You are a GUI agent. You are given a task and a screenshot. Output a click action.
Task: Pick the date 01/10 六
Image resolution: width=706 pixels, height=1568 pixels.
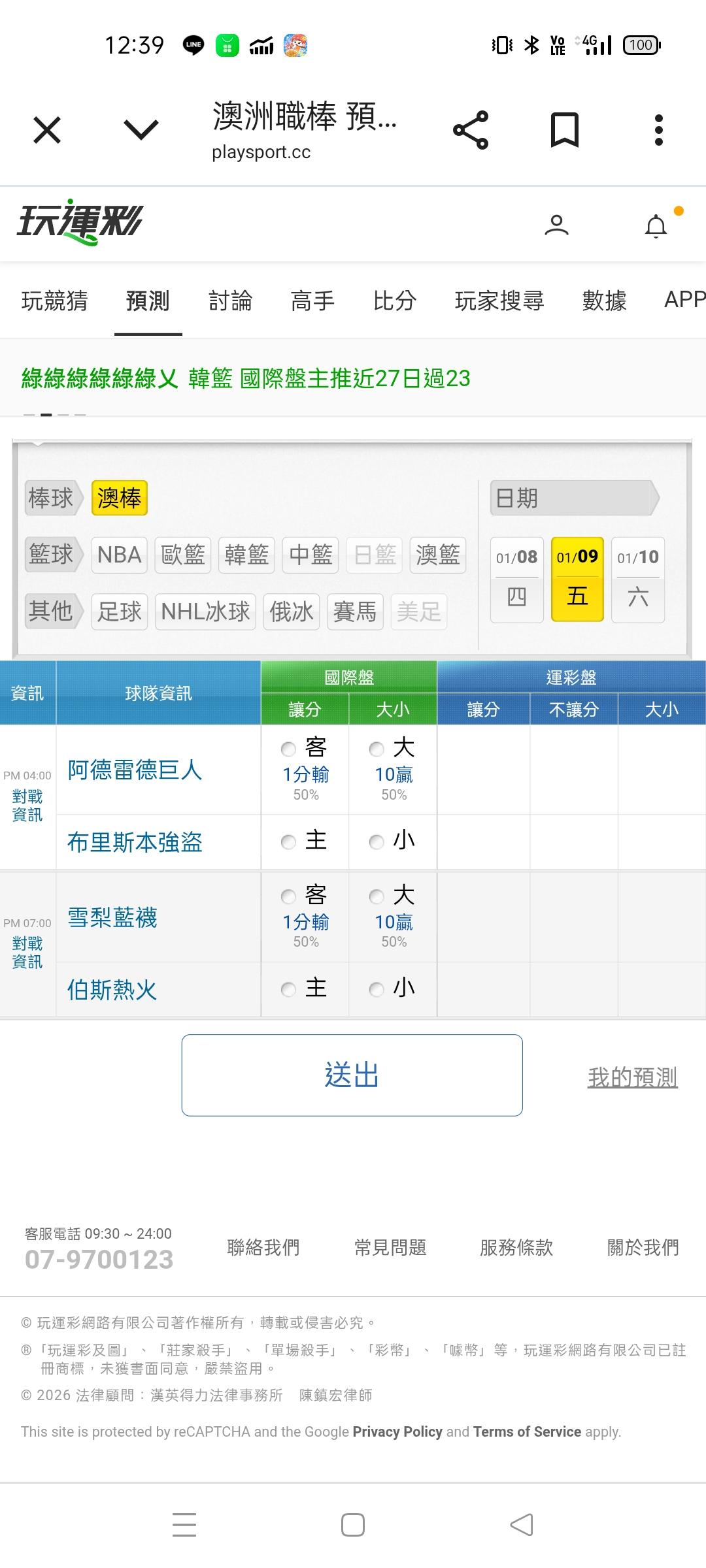[x=637, y=579]
